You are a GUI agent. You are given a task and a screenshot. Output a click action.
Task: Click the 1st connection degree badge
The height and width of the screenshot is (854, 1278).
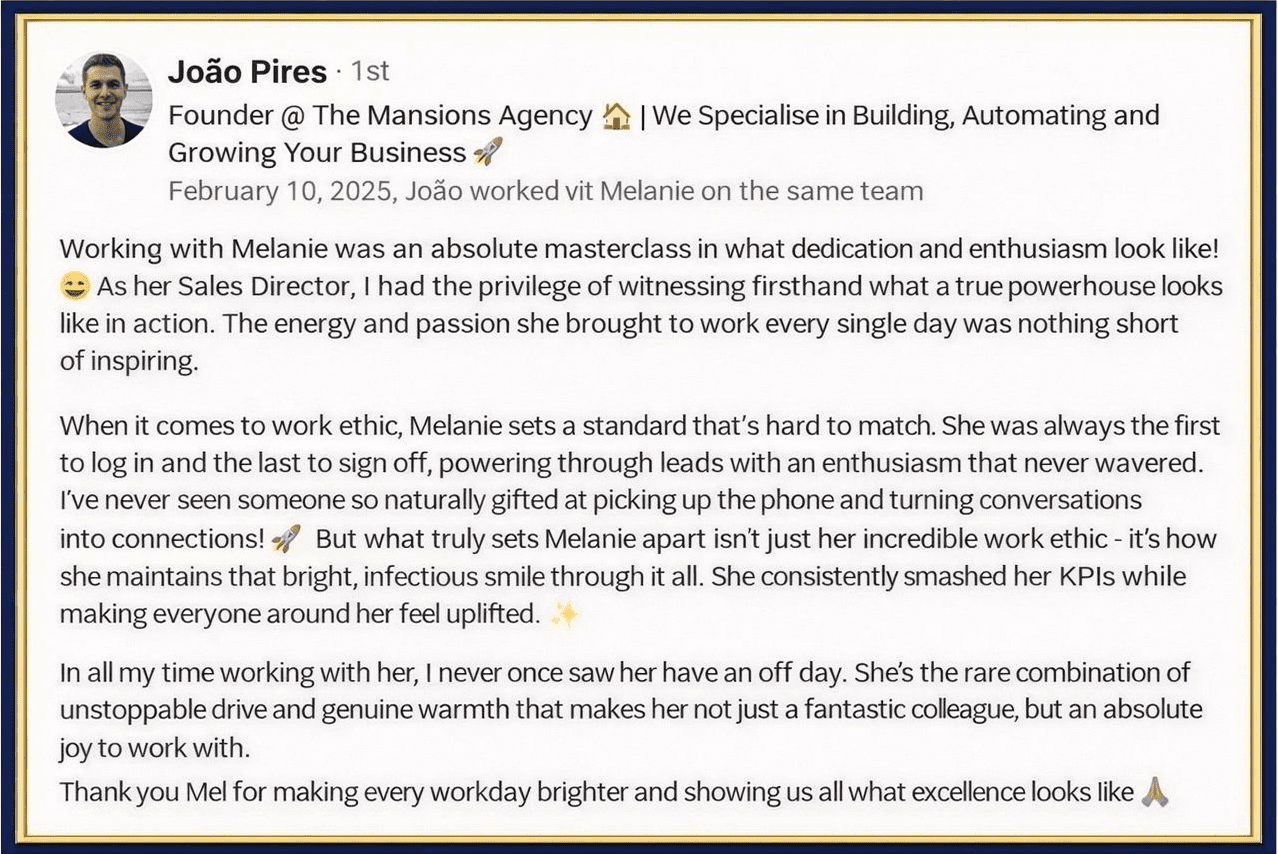coord(370,72)
